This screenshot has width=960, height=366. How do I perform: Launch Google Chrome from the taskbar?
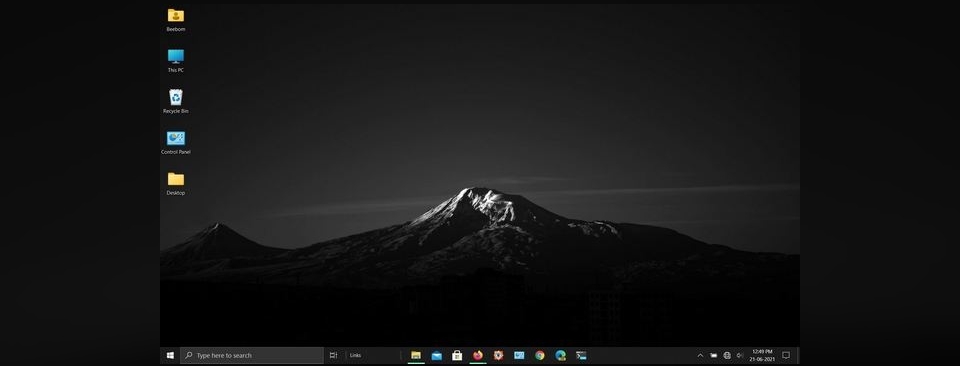[x=539, y=356]
